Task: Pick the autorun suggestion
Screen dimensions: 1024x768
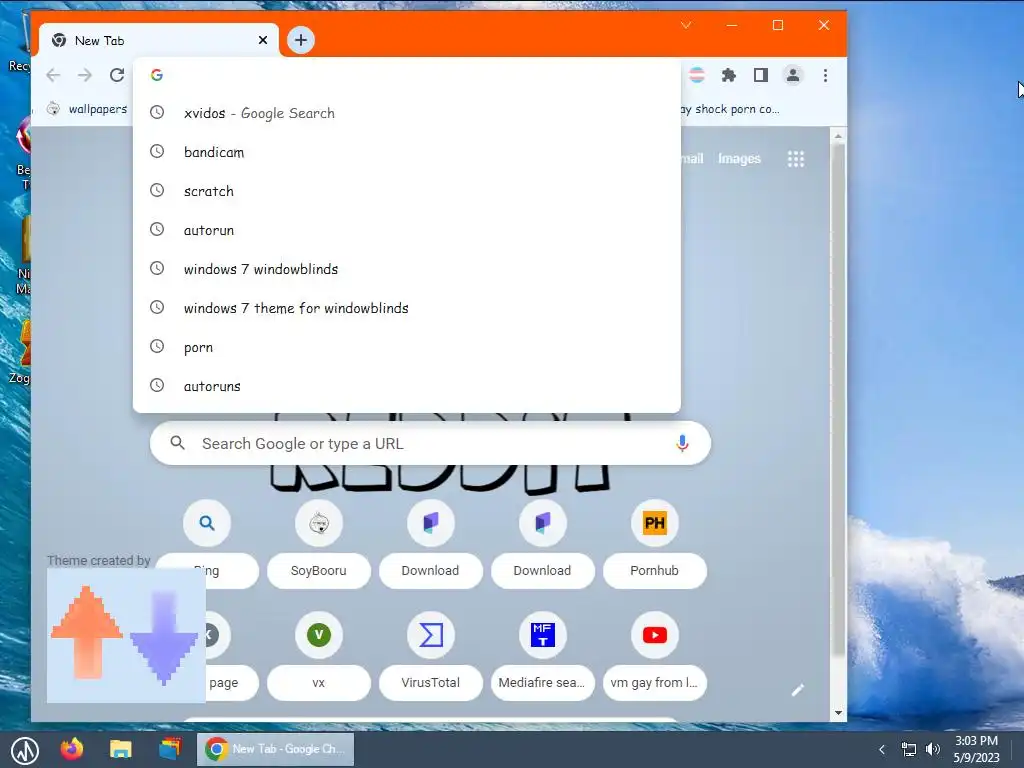Action: click(406, 230)
